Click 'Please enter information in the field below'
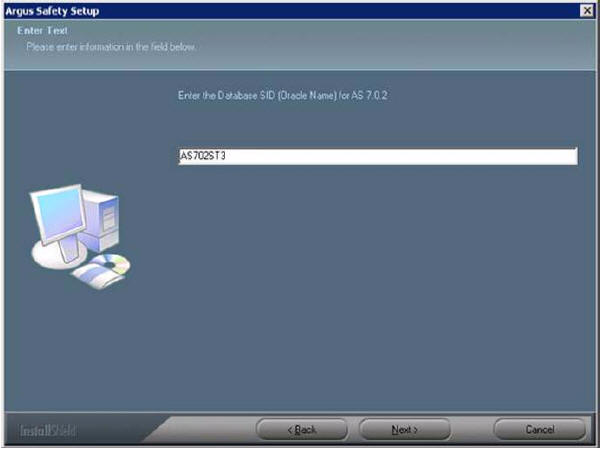601x450 pixels. (111, 47)
